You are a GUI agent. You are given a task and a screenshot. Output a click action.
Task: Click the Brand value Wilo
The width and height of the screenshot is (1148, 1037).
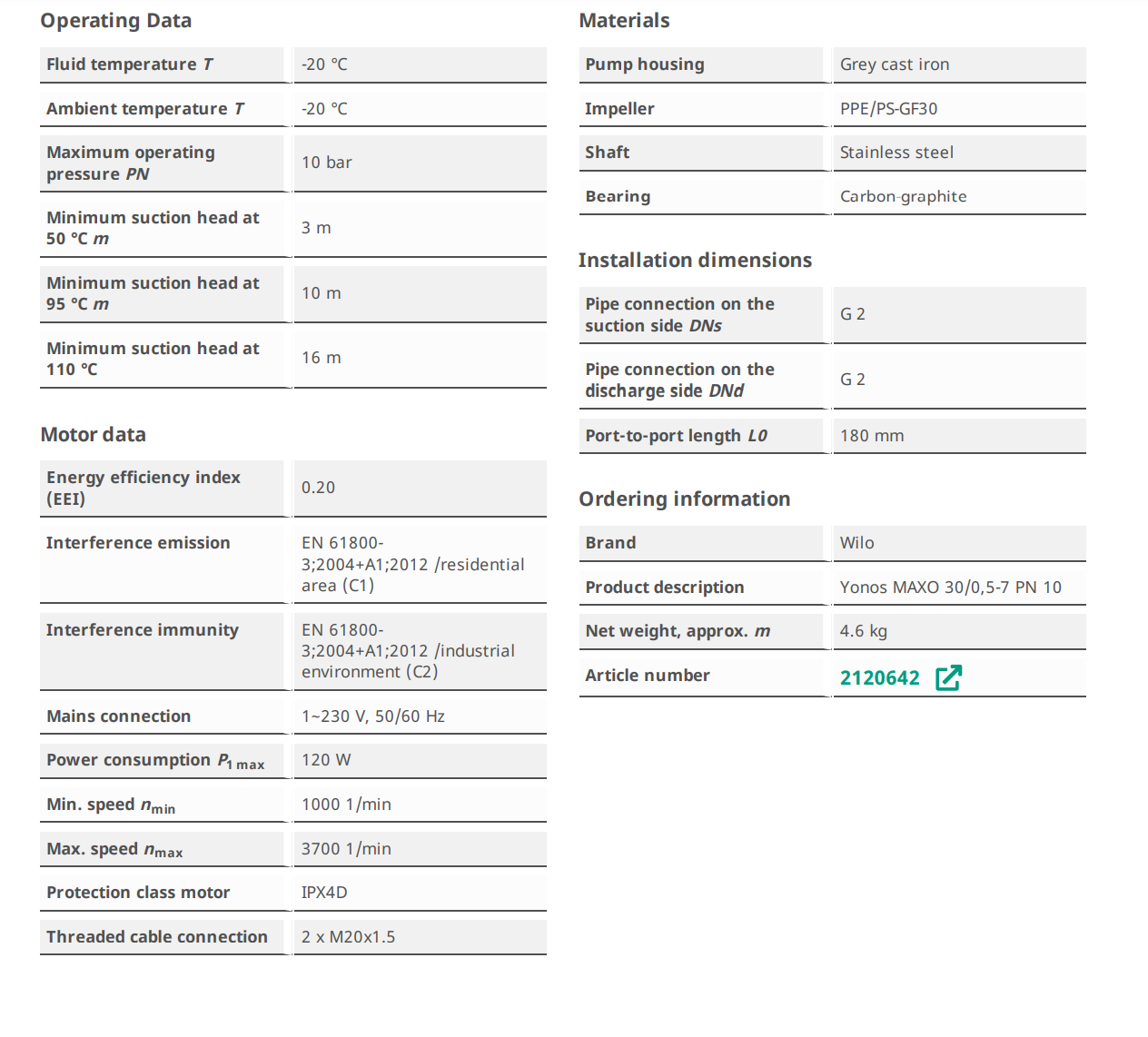[x=856, y=543]
